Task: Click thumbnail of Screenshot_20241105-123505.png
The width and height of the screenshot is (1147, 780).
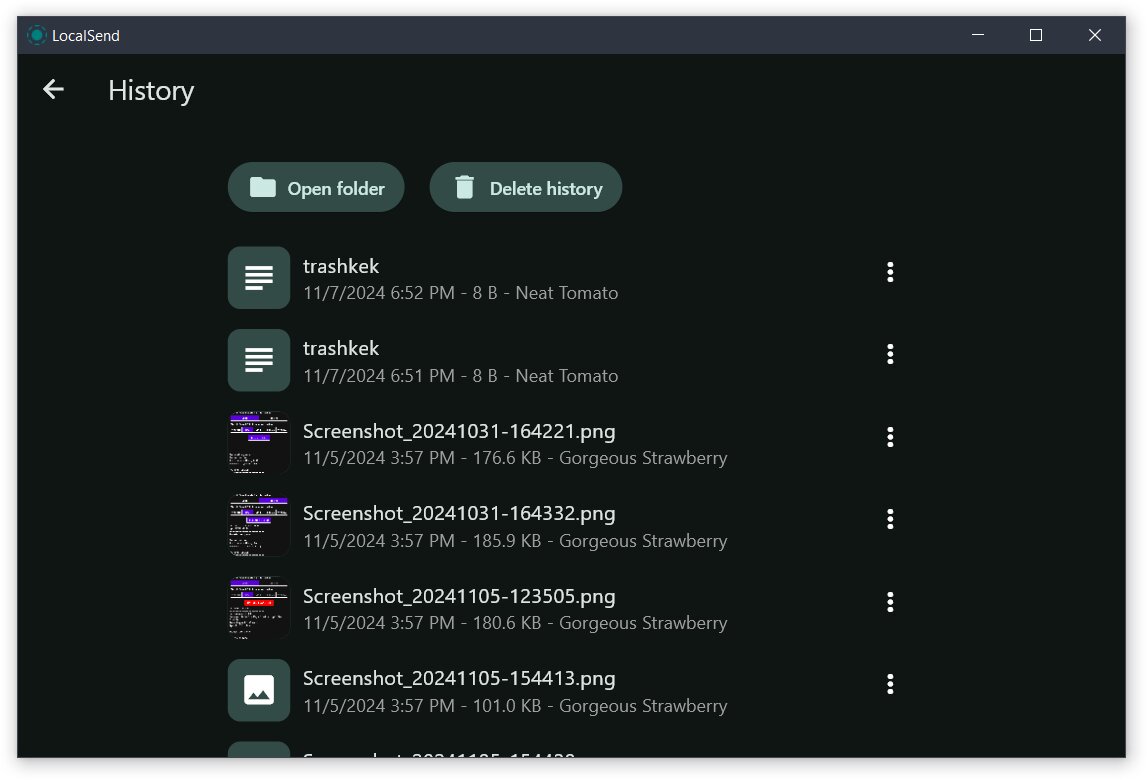Action: pyautogui.click(x=259, y=608)
